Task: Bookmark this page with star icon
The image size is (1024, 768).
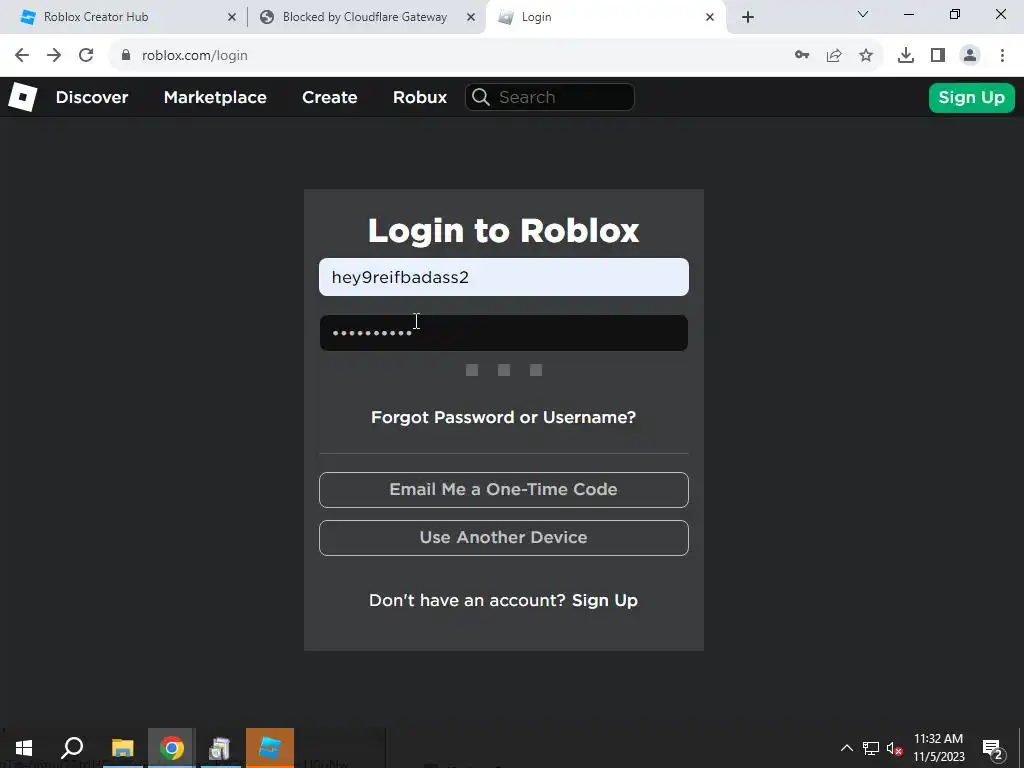Action: point(866,56)
